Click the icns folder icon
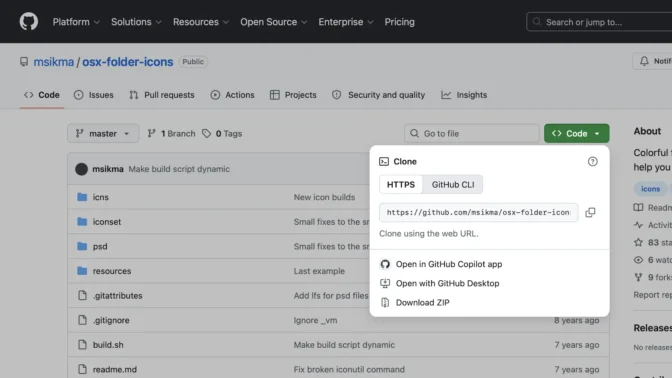This screenshot has height=378, width=672. (82, 197)
